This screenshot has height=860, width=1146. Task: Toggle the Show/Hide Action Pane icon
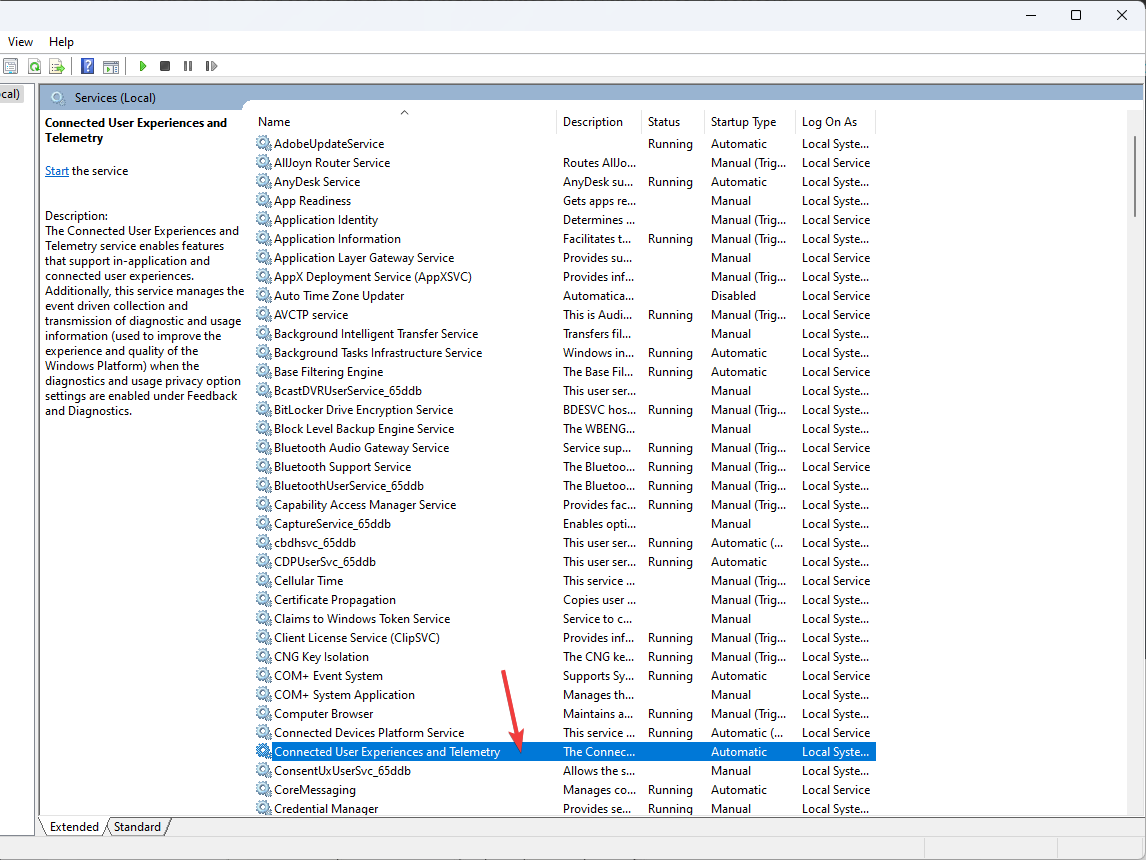tap(111, 66)
